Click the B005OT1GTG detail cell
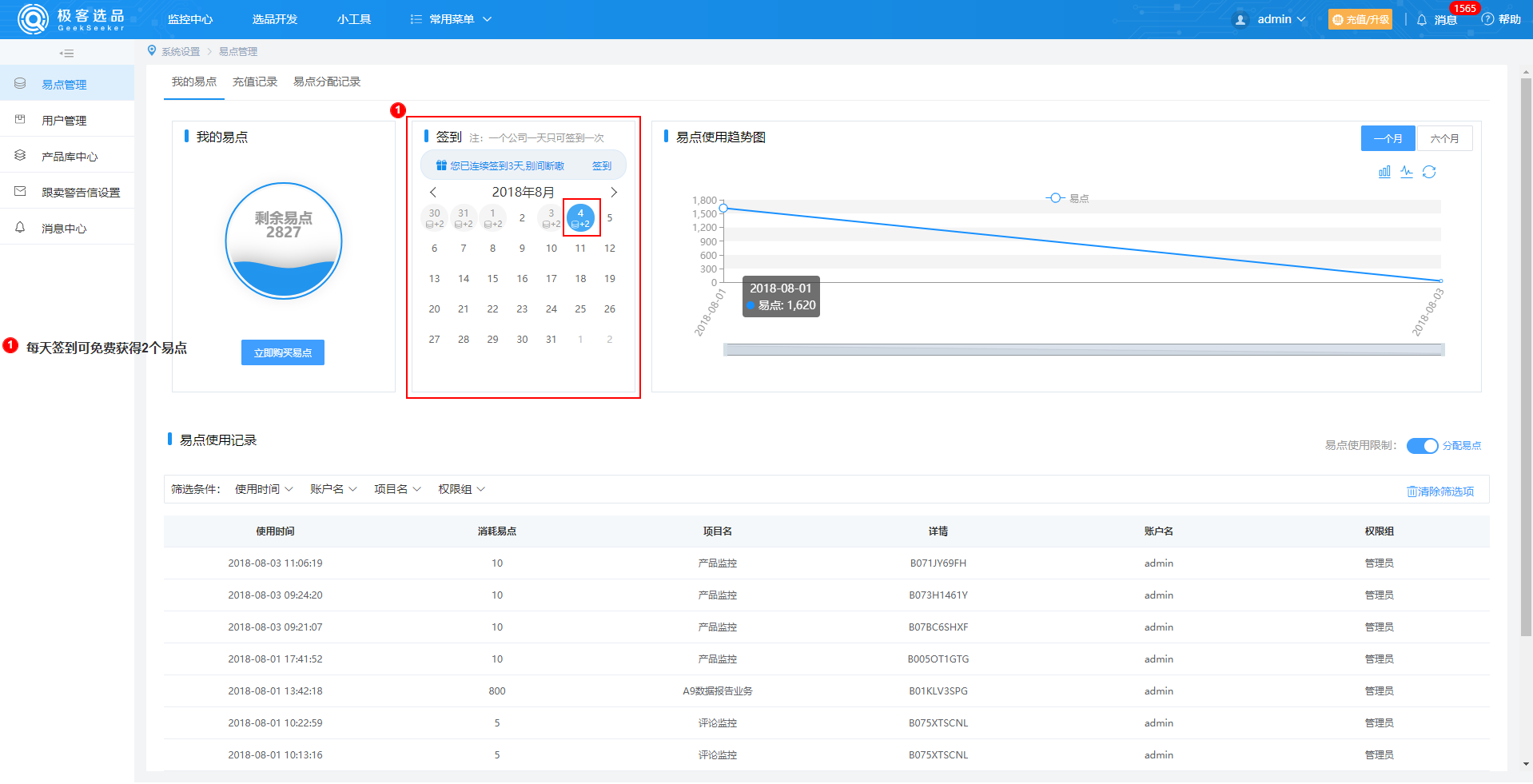 click(938, 659)
